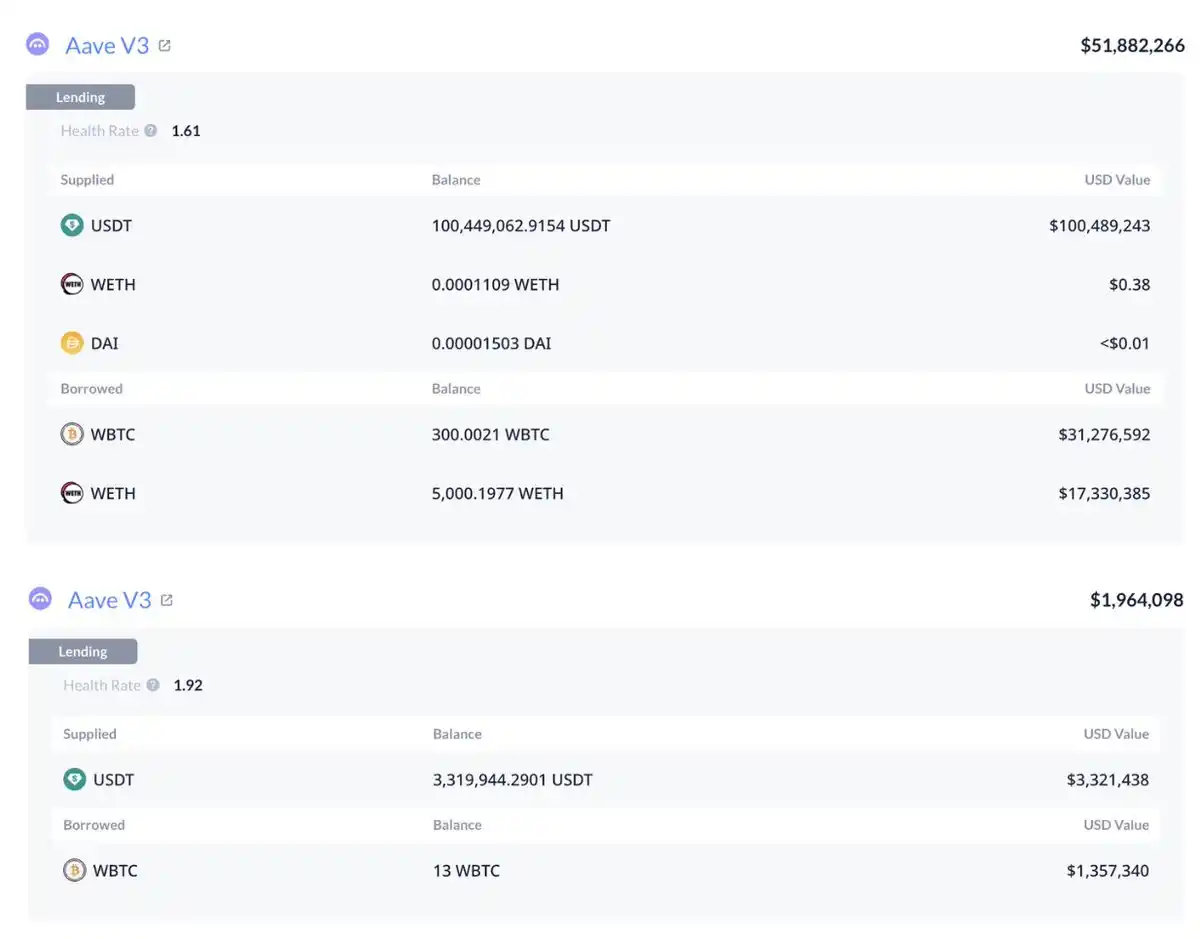Open the second Aave V3 title link
The image size is (1200, 939).
click(110, 600)
